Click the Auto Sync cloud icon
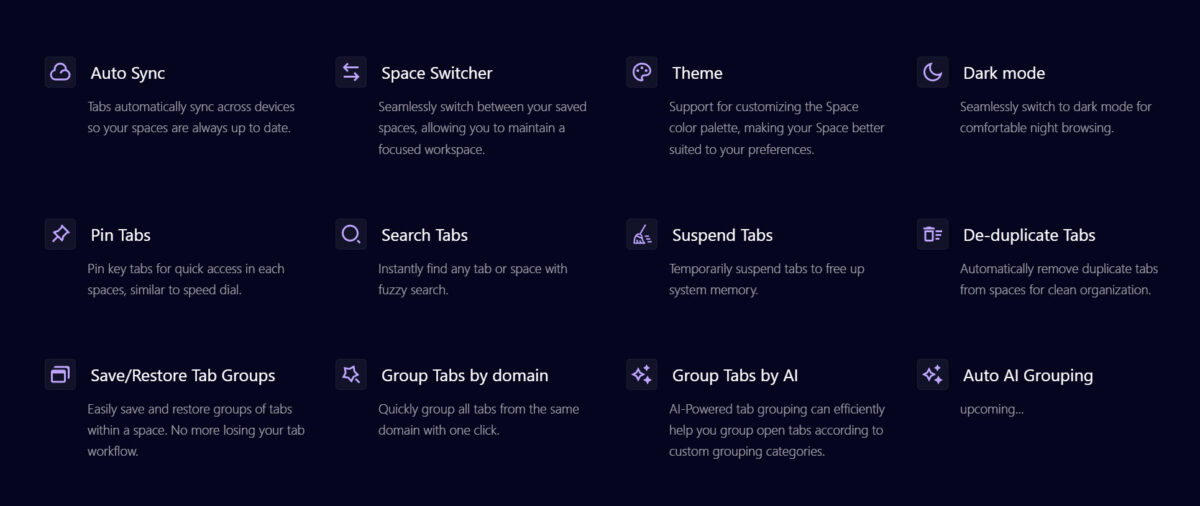This screenshot has width=1200, height=506. click(x=60, y=72)
